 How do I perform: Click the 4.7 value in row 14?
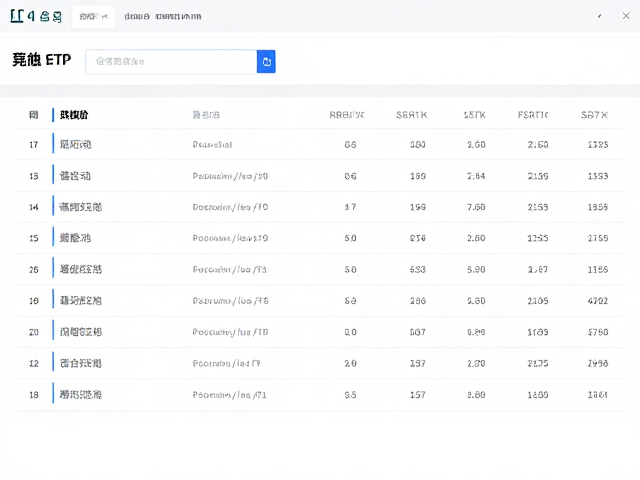[x=350, y=207]
